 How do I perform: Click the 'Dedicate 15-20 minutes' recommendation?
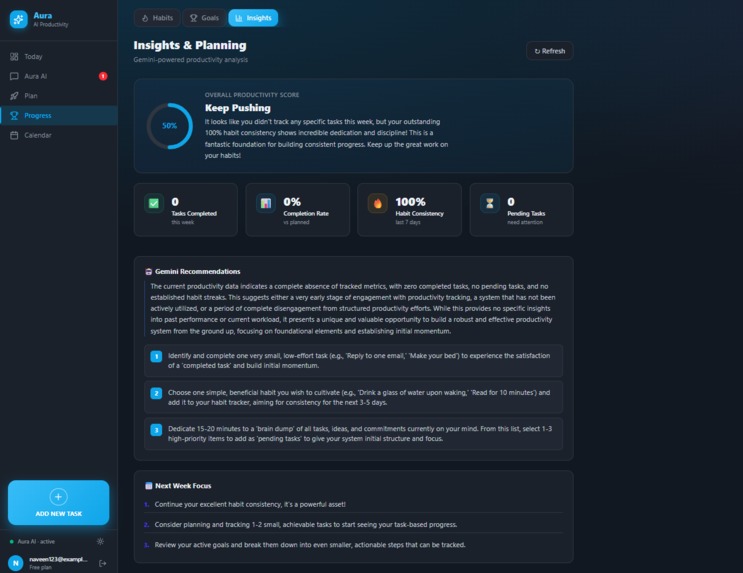pos(353,434)
